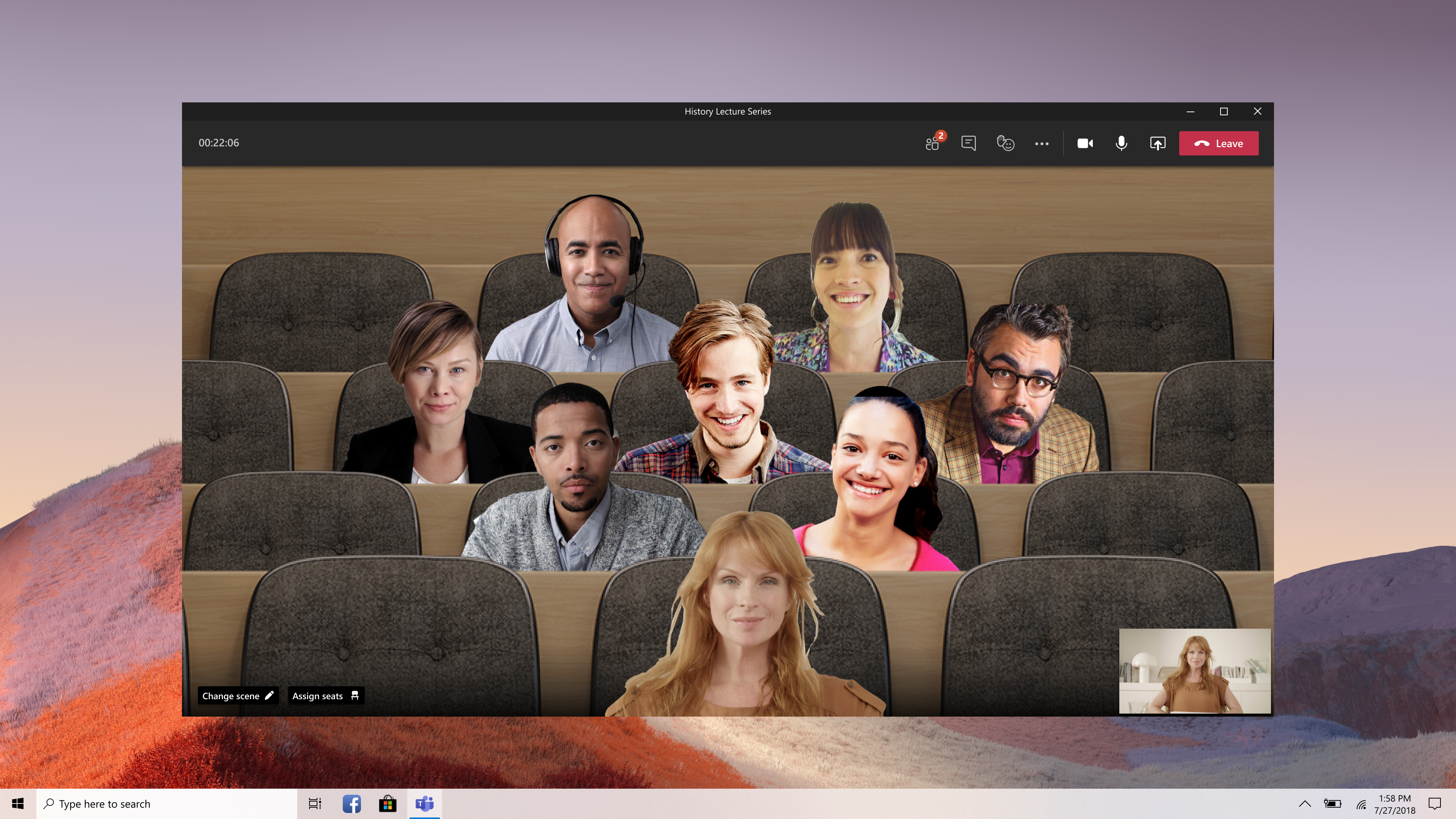Open the participants panel icon
This screenshot has width=1456, height=819.
[x=933, y=144]
